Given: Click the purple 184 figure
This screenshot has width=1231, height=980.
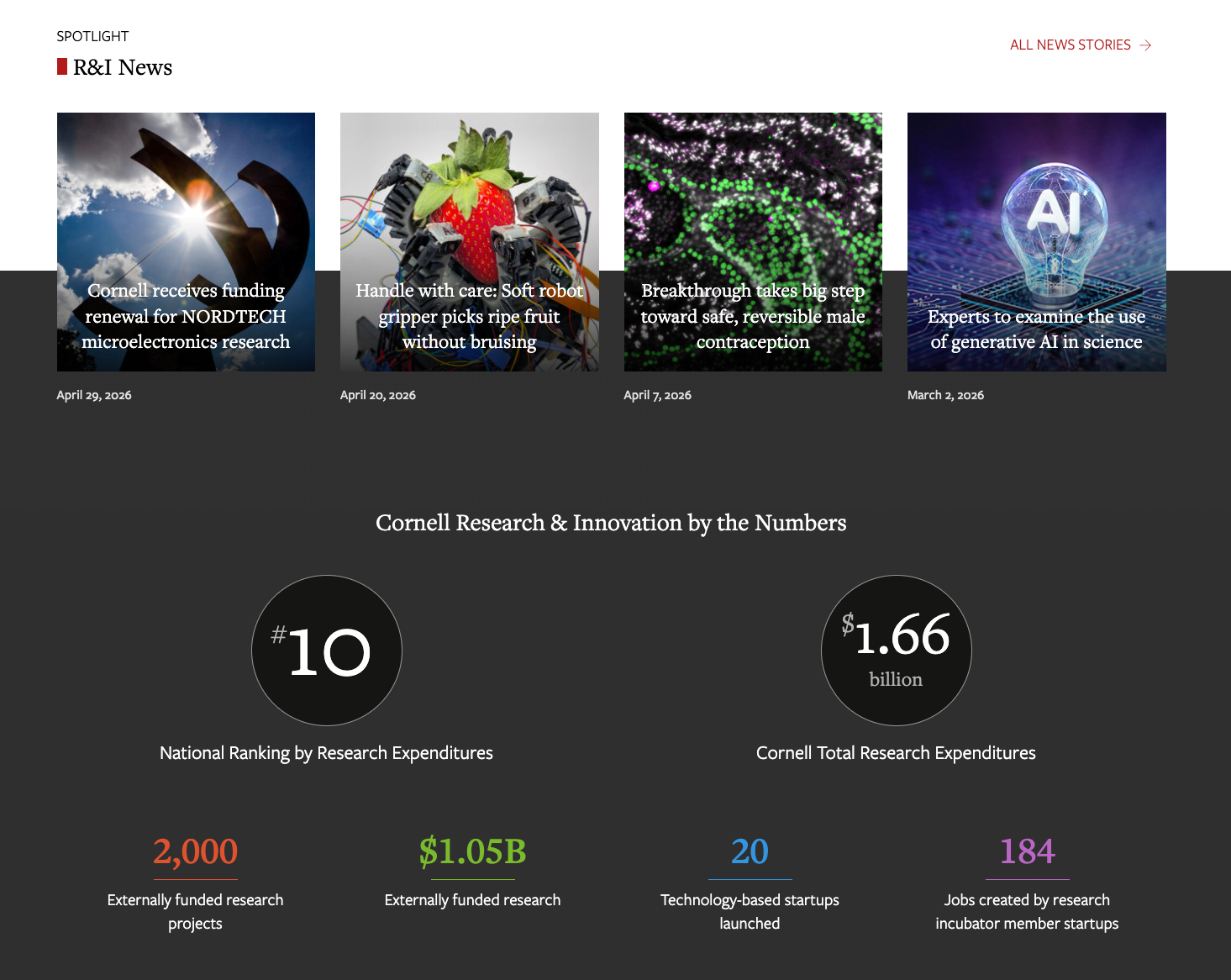Looking at the screenshot, I should [1027, 851].
